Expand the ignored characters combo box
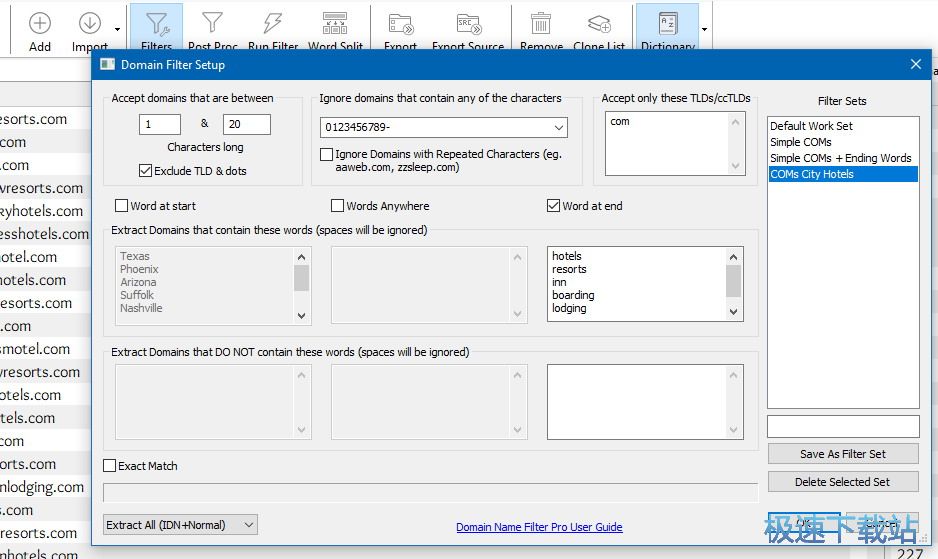The width and height of the screenshot is (938, 559). pos(558,128)
